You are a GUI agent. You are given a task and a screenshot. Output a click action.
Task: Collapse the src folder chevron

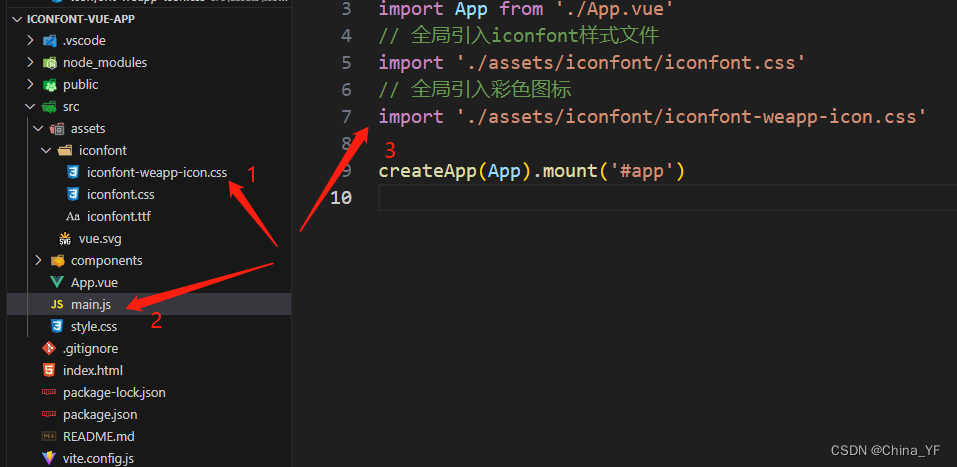click(30, 107)
